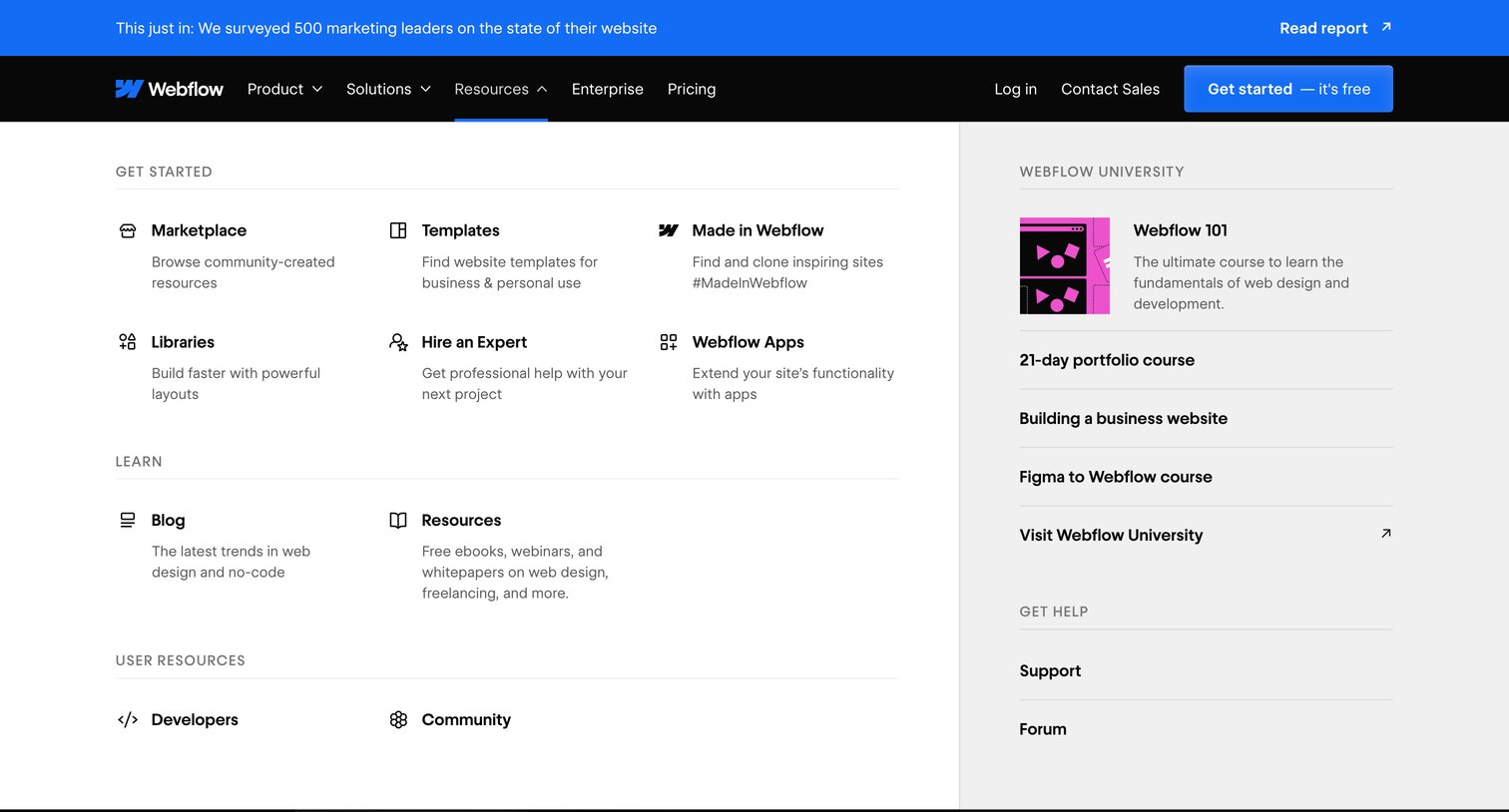Open the Webflow 101 course title
Viewport: 1509px width, 812px height.
click(1181, 230)
